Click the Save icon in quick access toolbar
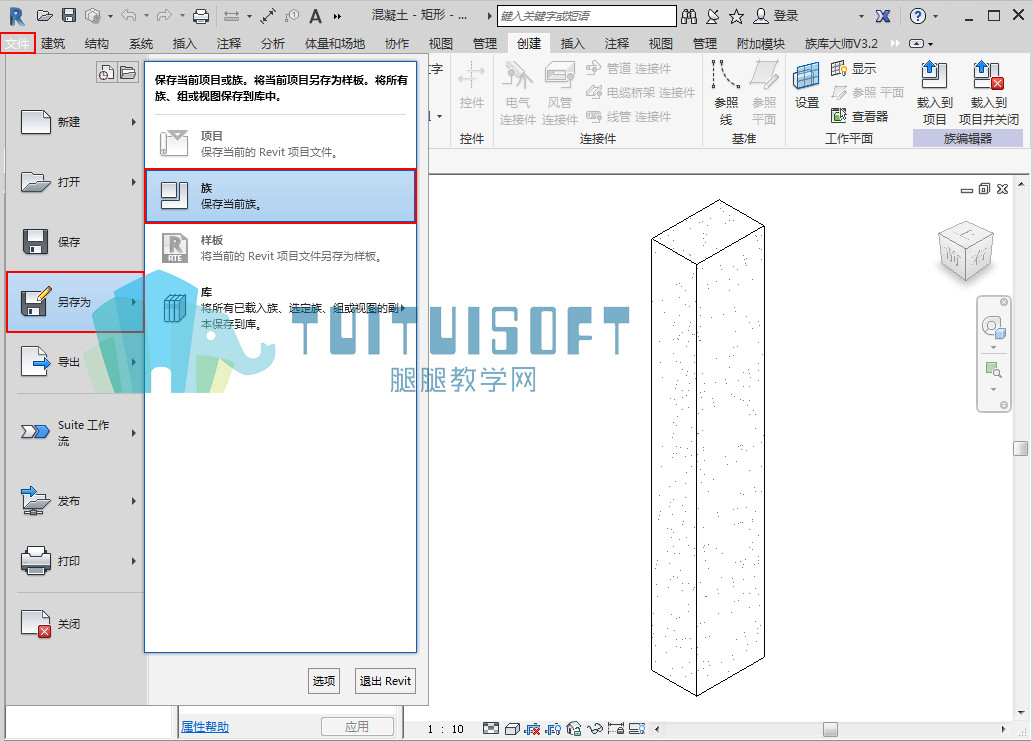The height and width of the screenshot is (741, 1033). pos(69,15)
